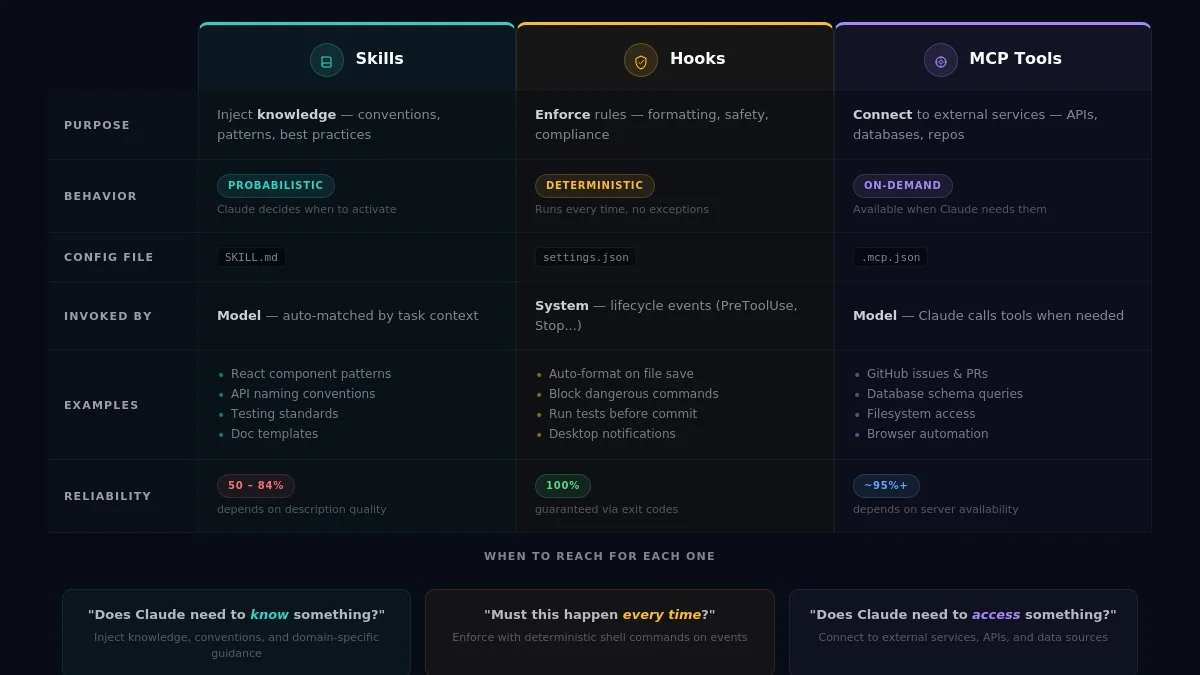This screenshot has width=1200, height=675.
Task: Click the settings.json file chip
Action: point(586,257)
